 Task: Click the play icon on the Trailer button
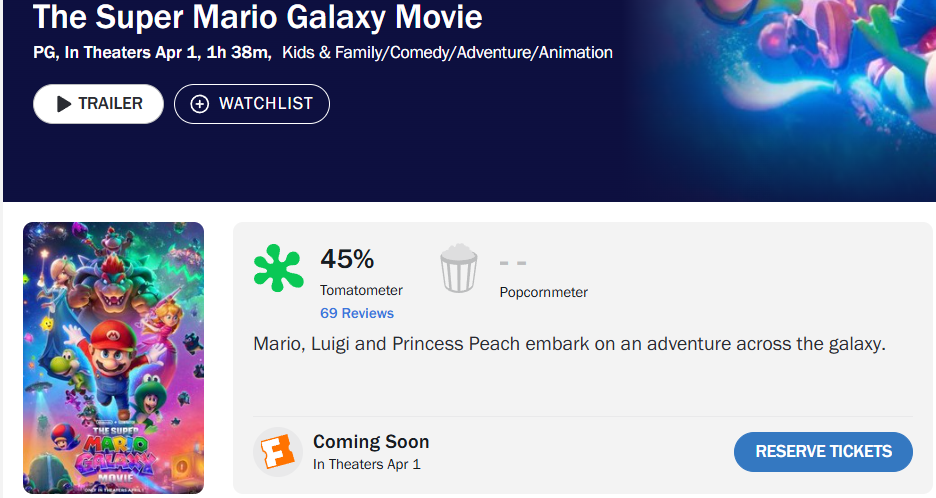coord(64,104)
